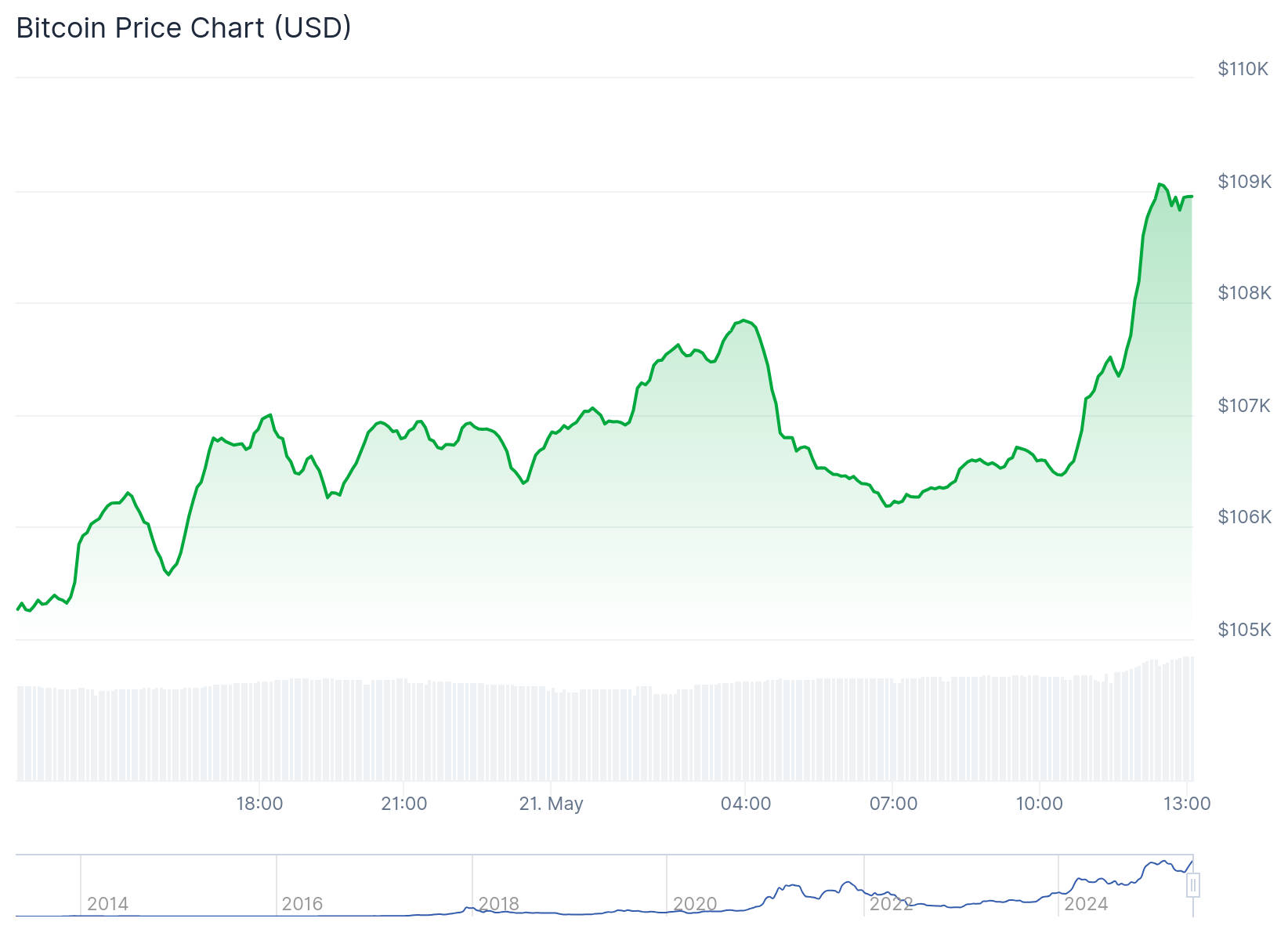
Task: Click the $106K price axis label
Action: coord(1244,517)
